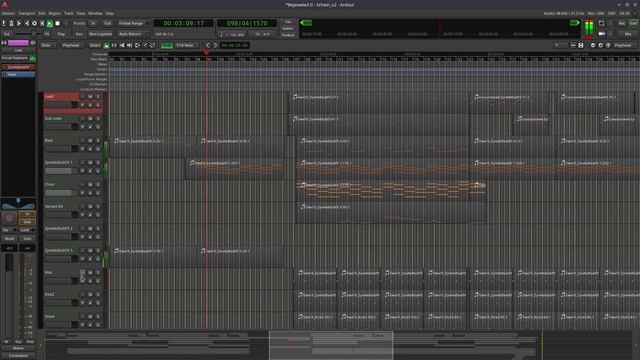Open the zoom focus Playhead dropdown

pyautogui.click(x=624, y=45)
